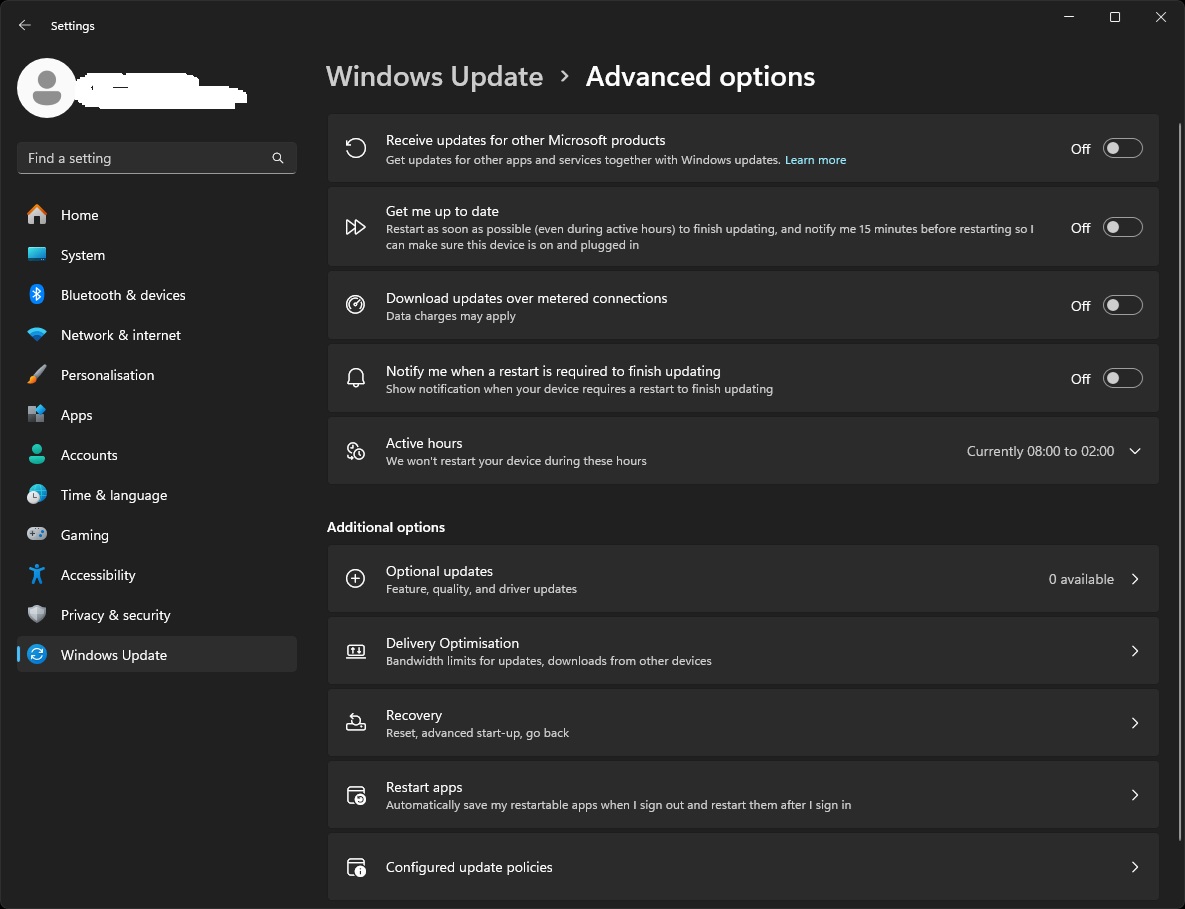The height and width of the screenshot is (909, 1185).
Task: Click the Configured update policies title
Action: (x=469, y=867)
